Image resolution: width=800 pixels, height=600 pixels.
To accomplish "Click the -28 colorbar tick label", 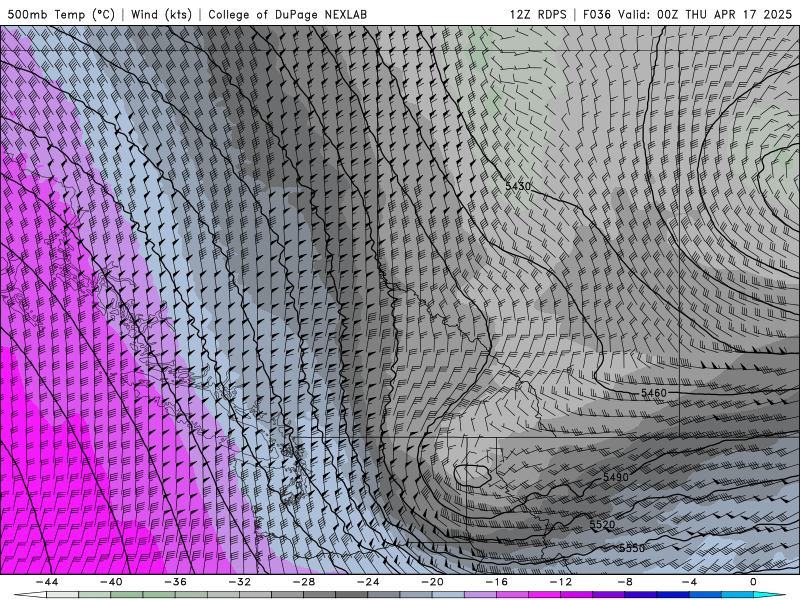I will (x=304, y=582).
